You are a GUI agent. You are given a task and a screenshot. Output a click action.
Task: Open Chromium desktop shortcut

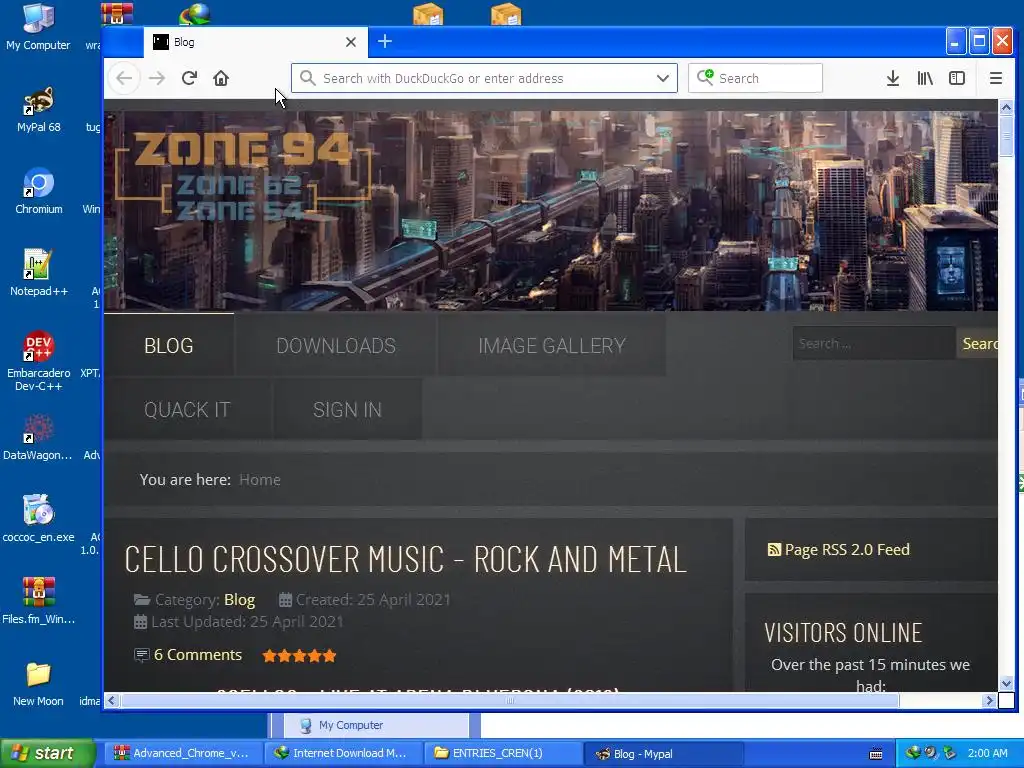tap(39, 191)
